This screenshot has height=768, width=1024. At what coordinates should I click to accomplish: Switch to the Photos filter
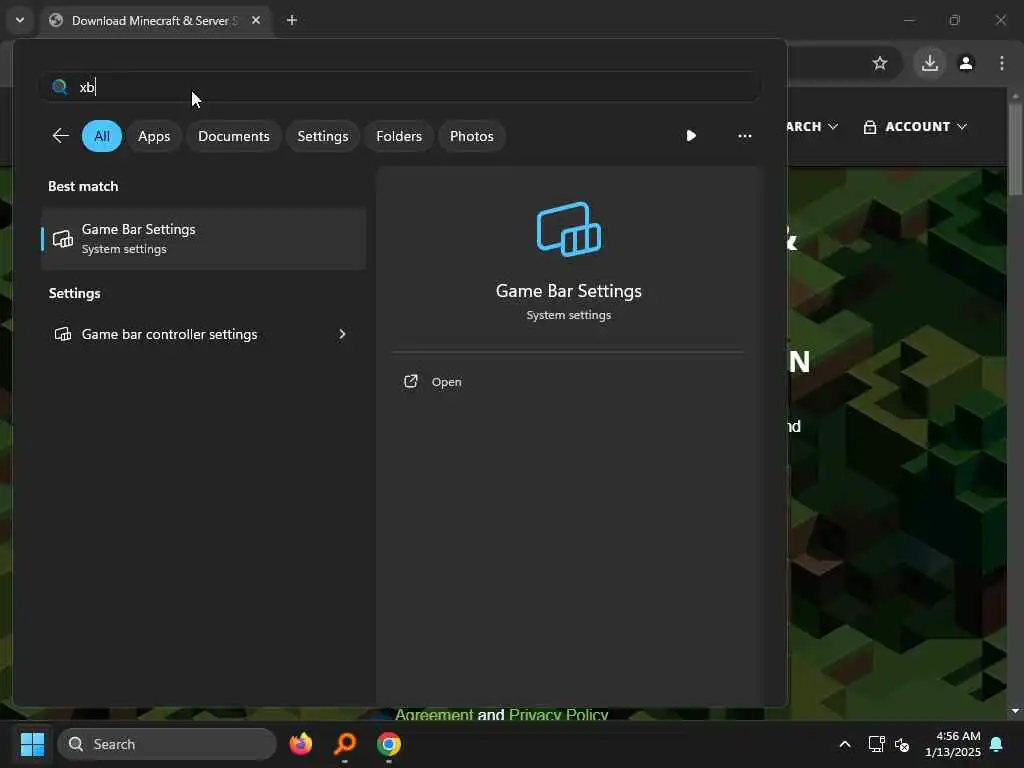[x=472, y=136]
